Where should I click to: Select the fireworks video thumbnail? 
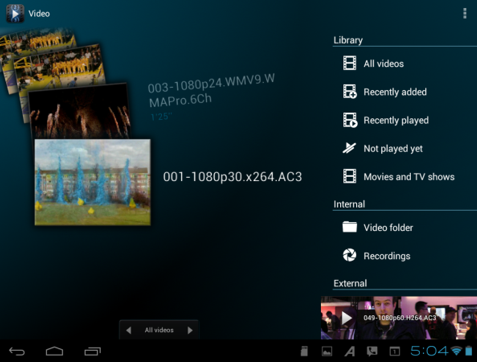pos(79,112)
